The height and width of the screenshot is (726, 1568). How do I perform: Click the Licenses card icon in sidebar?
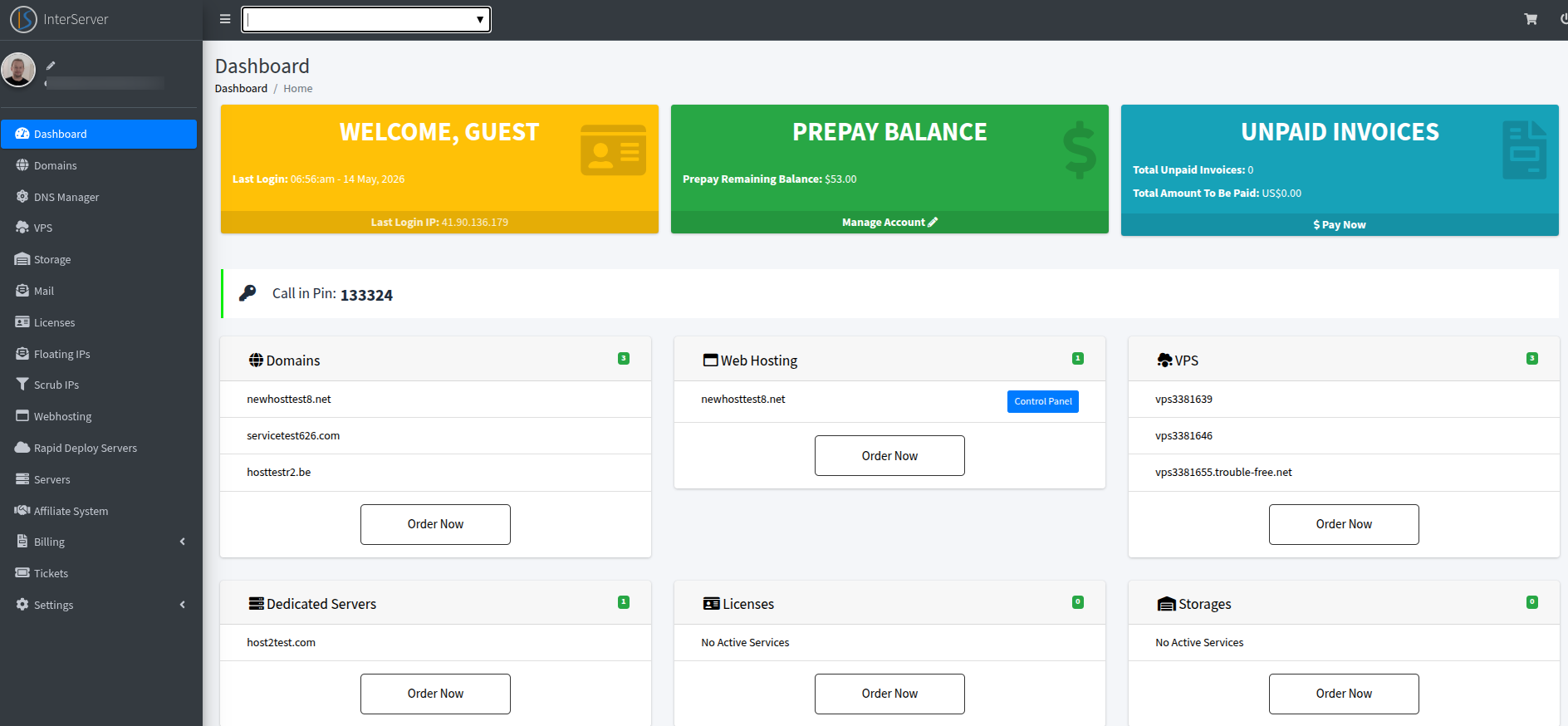coord(22,322)
